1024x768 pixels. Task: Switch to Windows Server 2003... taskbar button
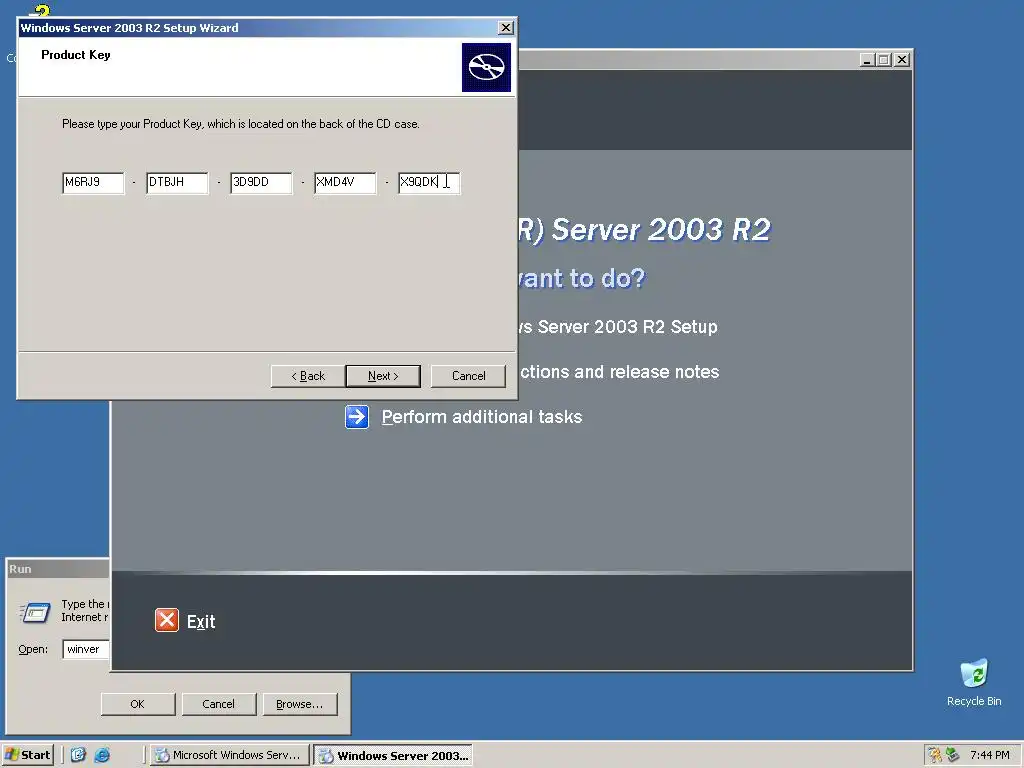pyautogui.click(x=393, y=756)
